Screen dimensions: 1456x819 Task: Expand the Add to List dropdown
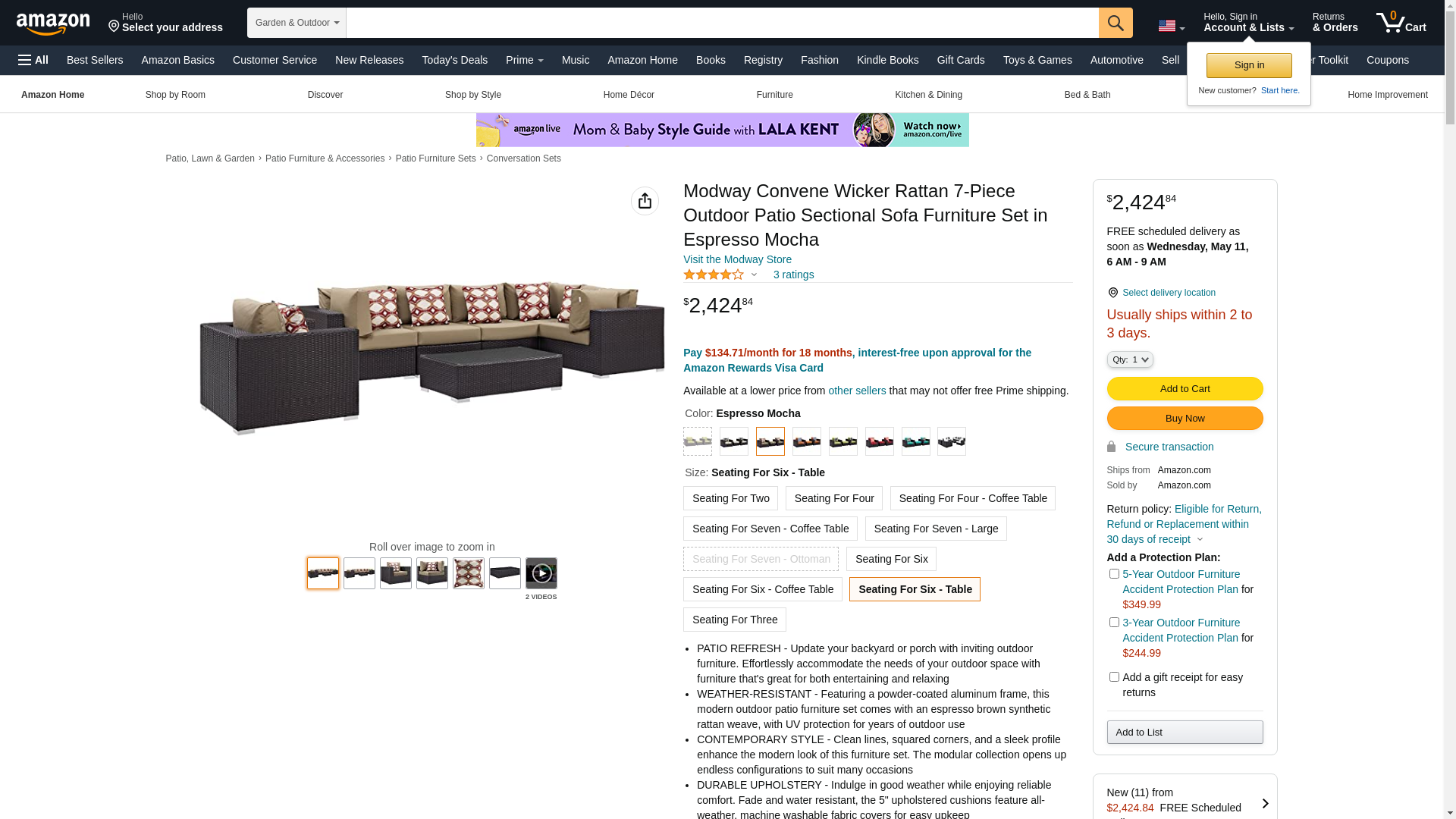[x=1185, y=732]
